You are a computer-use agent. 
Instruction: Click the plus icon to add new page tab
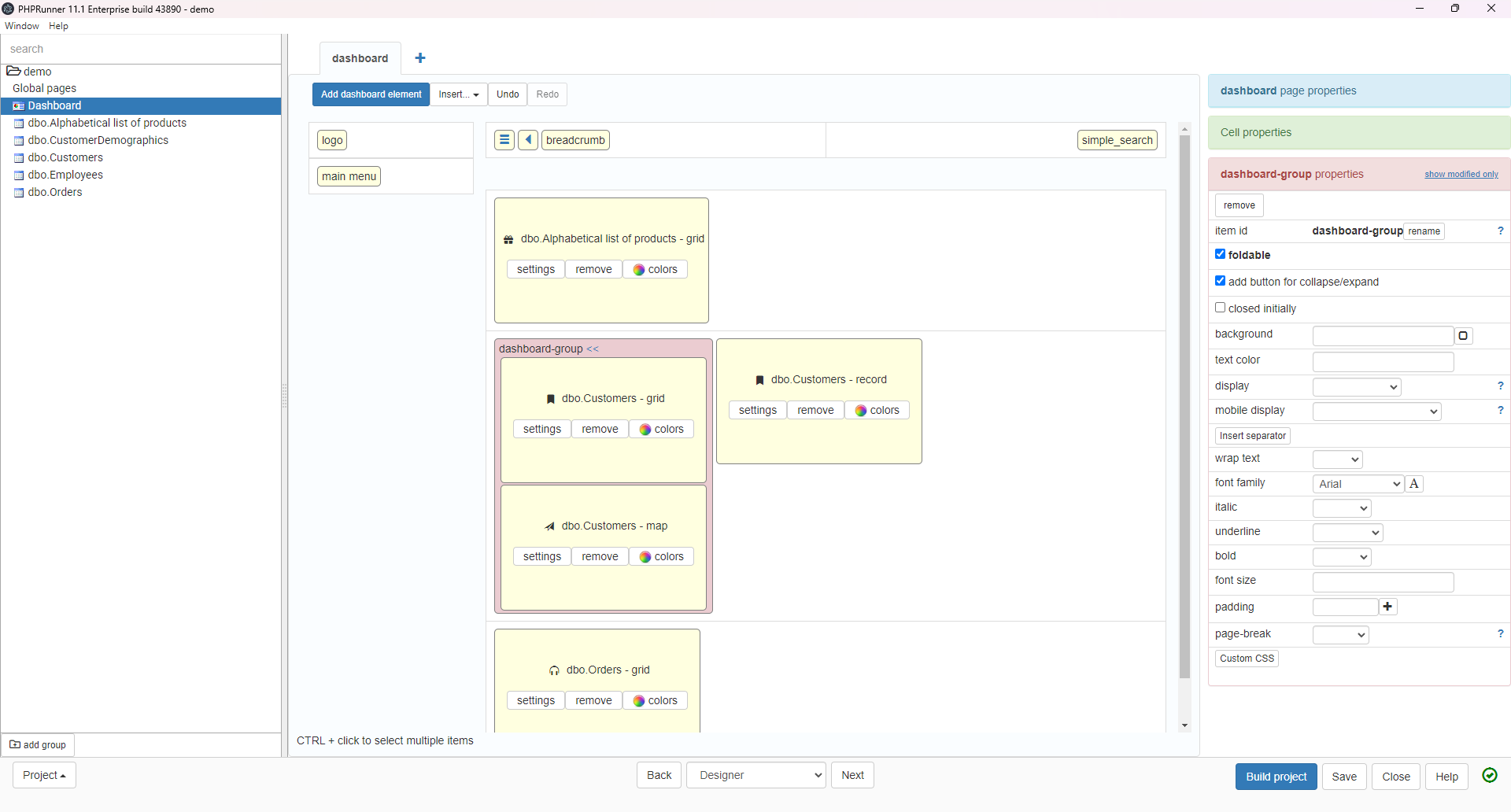[420, 58]
